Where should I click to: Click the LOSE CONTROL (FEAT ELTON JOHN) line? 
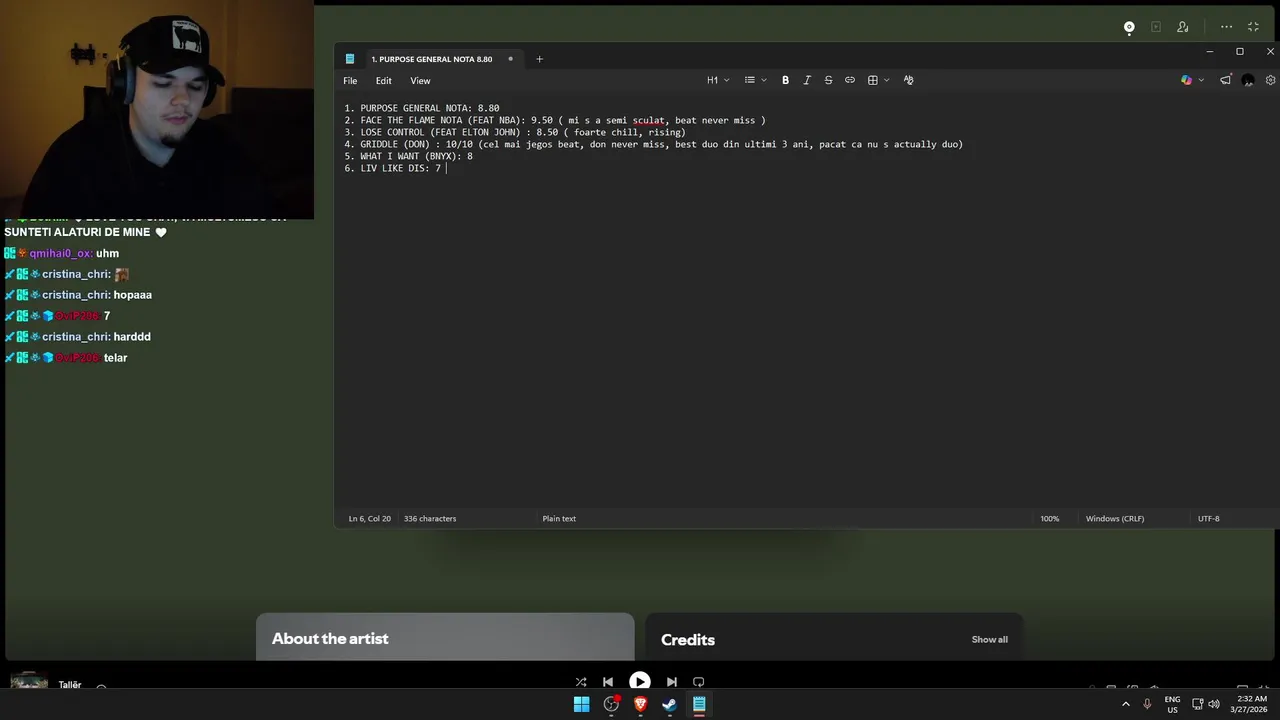(x=514, y=132)
